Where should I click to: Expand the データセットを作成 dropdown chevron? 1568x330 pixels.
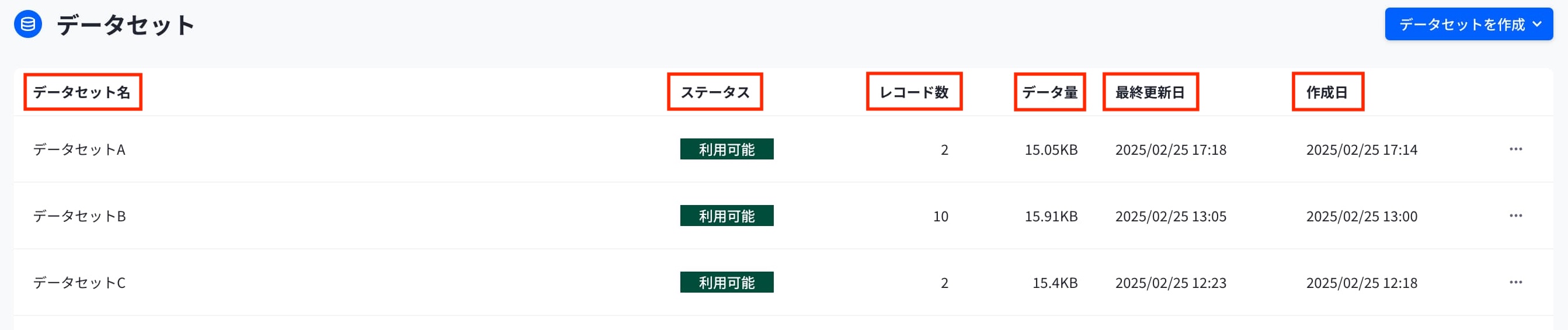1538,25
